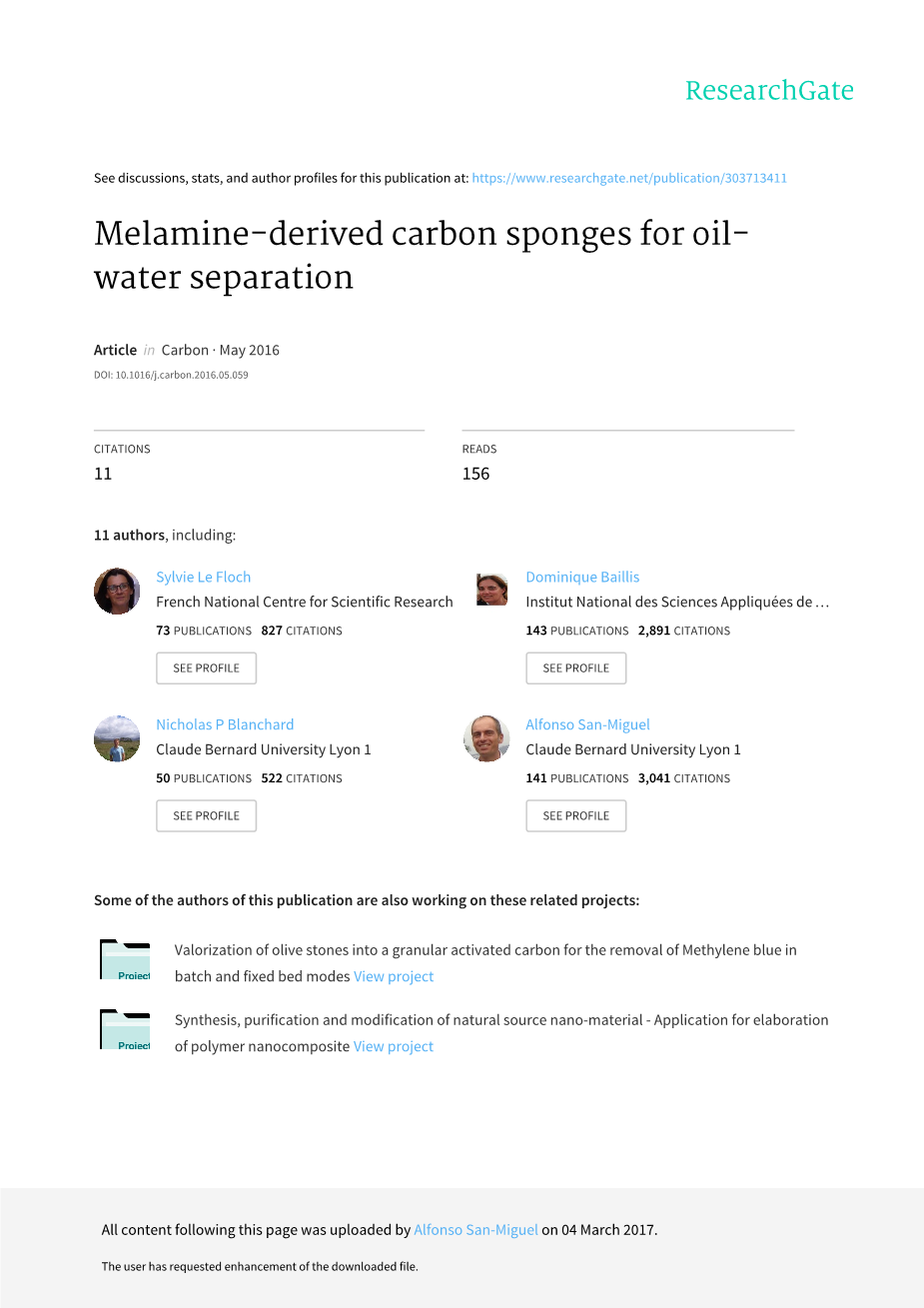Open Alfonso San-Miguel author name link near photo
The height and width of the screenshot is (1308, 924).
click(587, 724)
